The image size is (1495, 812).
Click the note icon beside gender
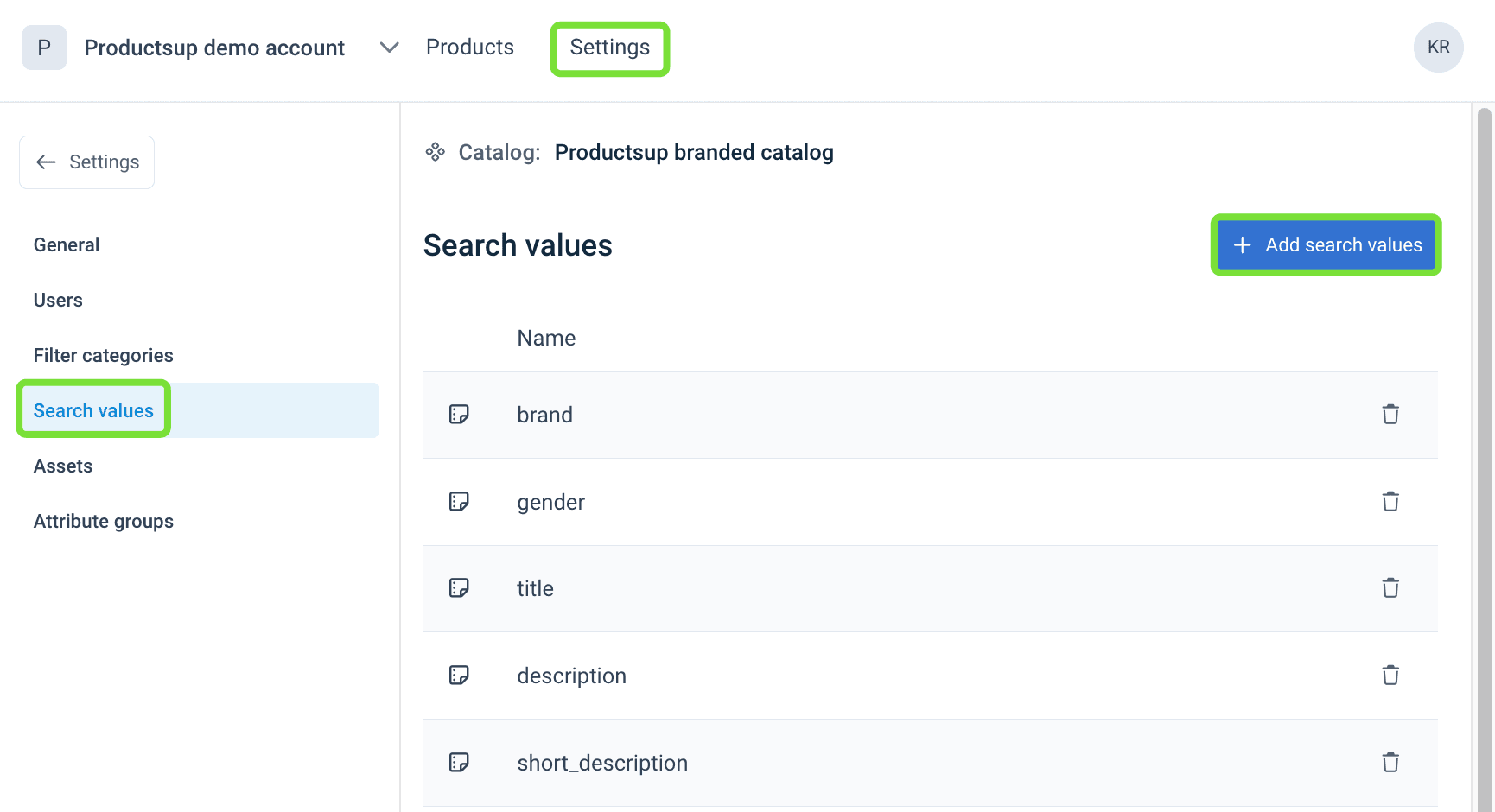(459, 502)
